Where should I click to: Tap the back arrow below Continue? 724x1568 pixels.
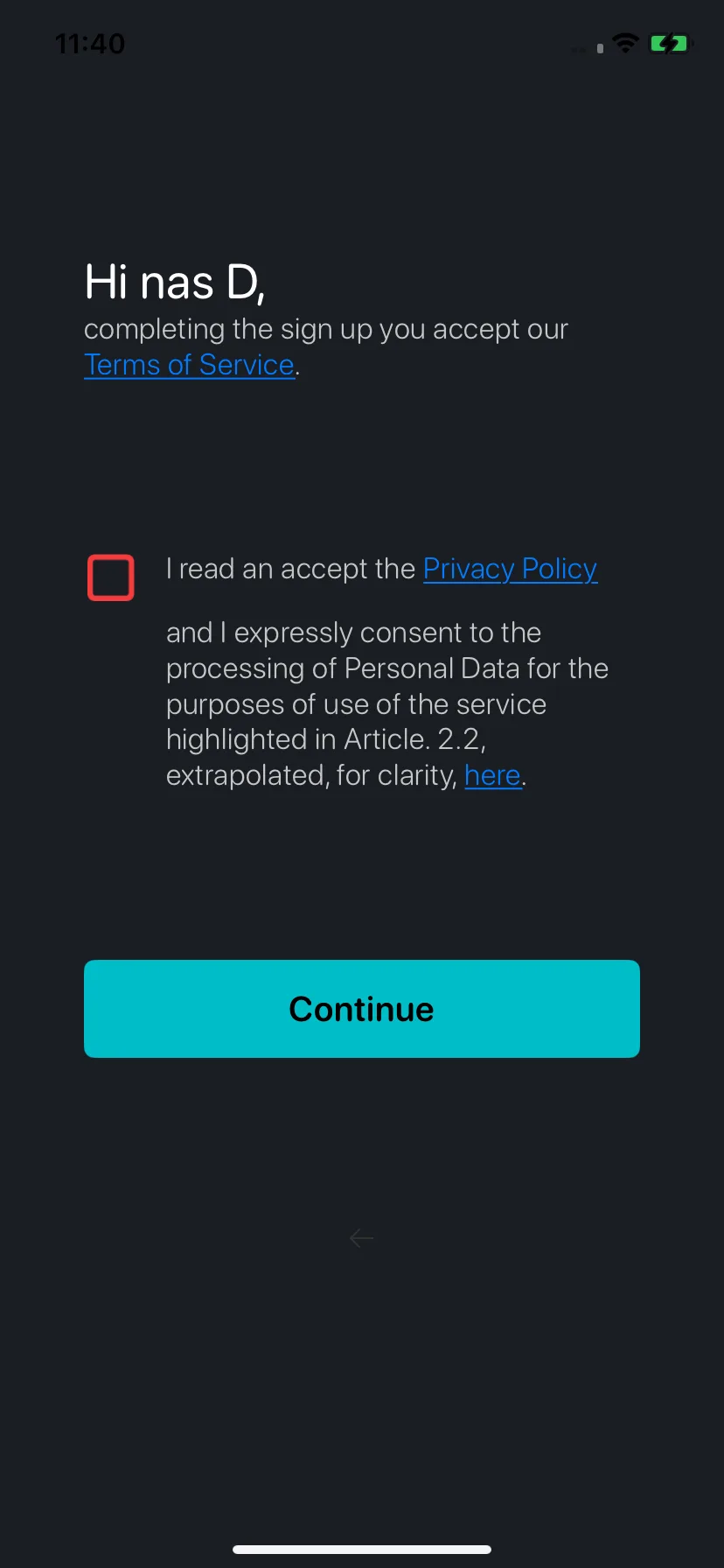click(361, 1238)
